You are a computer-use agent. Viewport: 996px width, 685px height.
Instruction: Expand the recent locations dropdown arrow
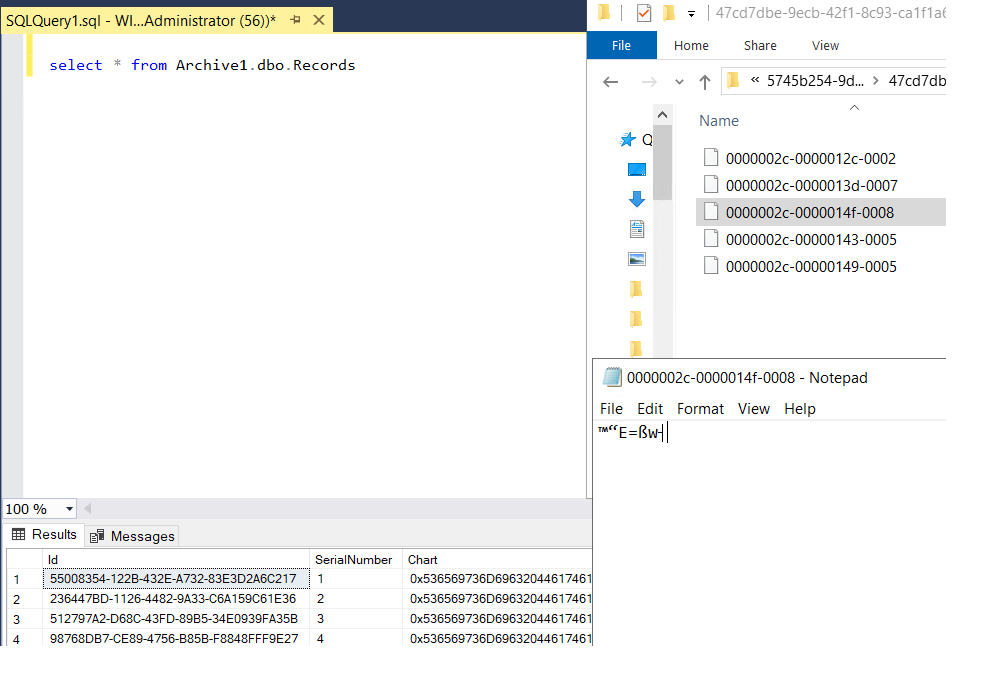click(x=678, y=82)
